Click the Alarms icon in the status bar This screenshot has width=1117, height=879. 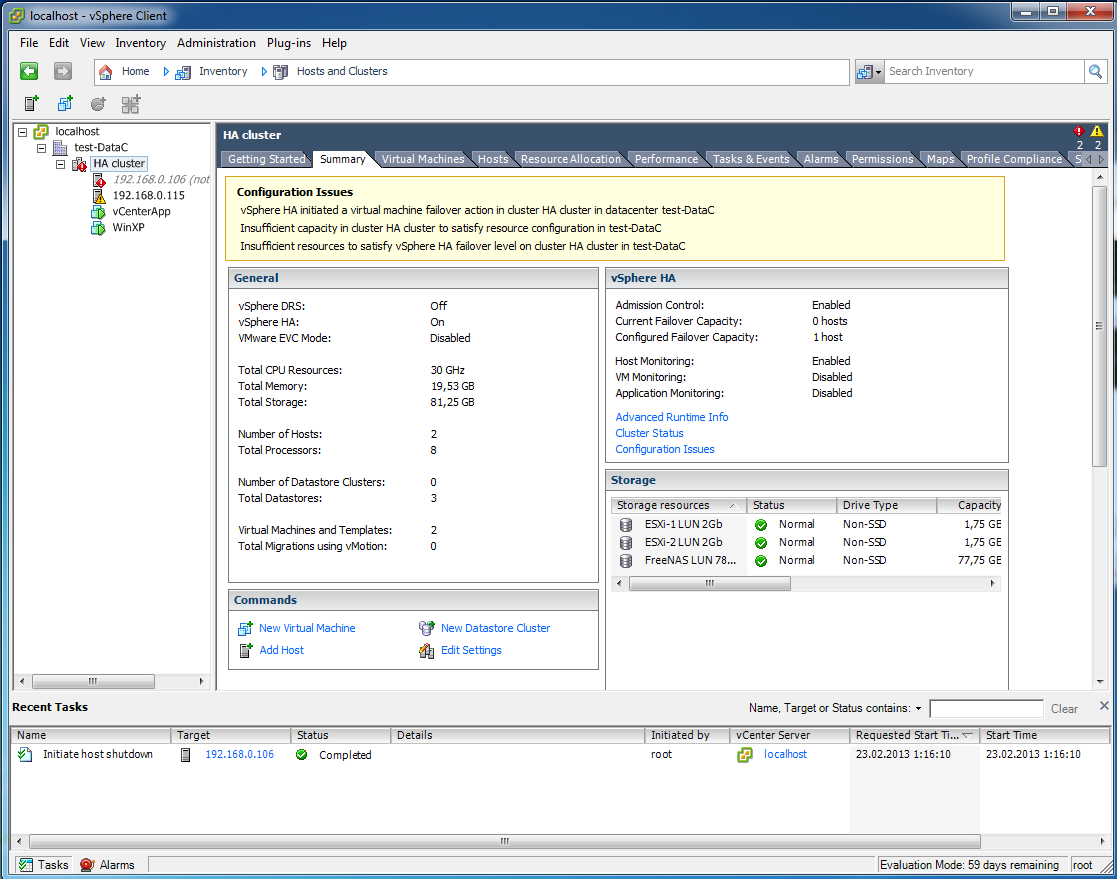pyautogui.click(x=88, y=865)
